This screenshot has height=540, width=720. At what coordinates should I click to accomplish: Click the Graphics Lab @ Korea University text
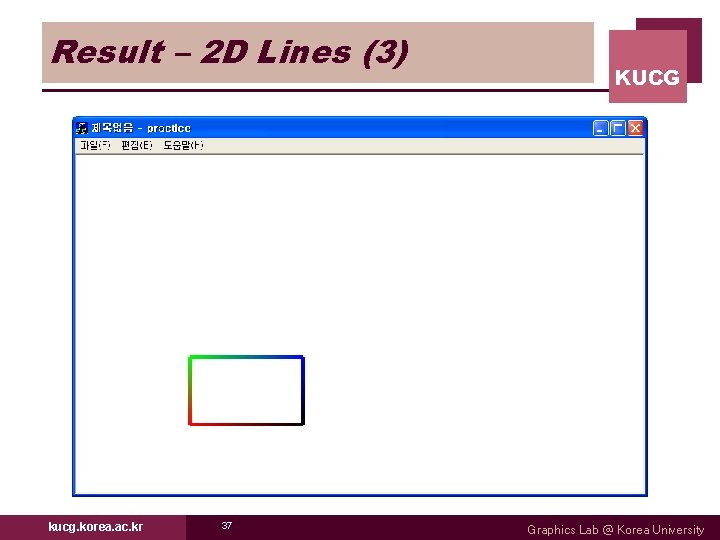click(x=615, y=529)
